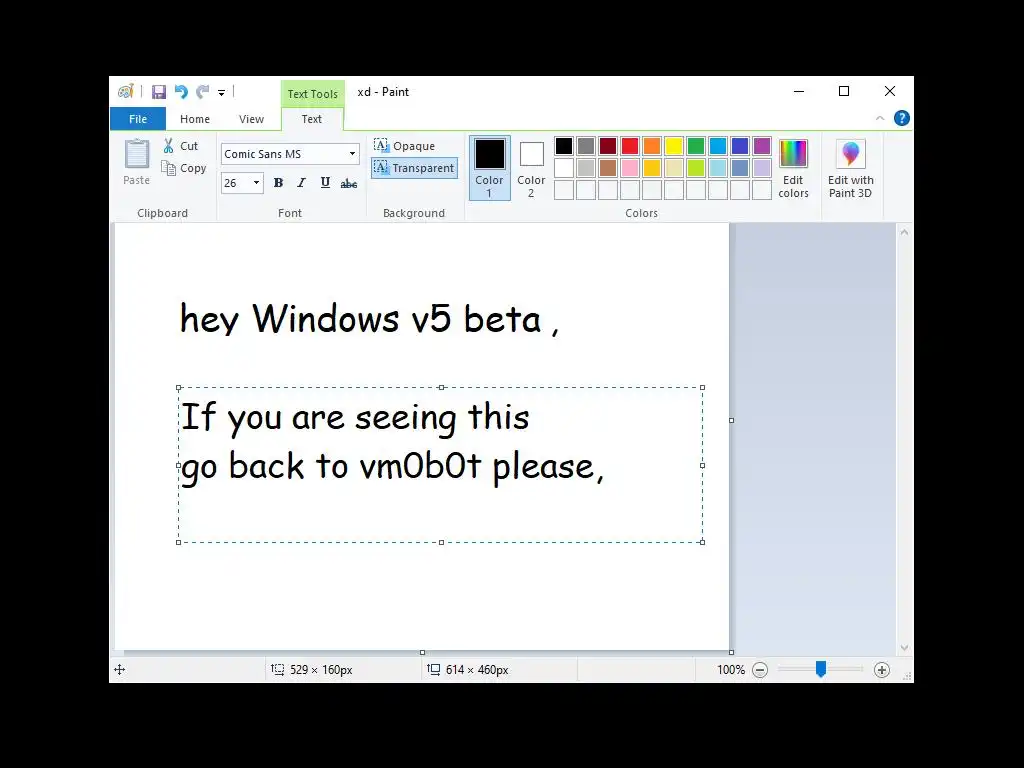Maximize the Paint window
This screenshot has width=1024, height=768.
844,91
